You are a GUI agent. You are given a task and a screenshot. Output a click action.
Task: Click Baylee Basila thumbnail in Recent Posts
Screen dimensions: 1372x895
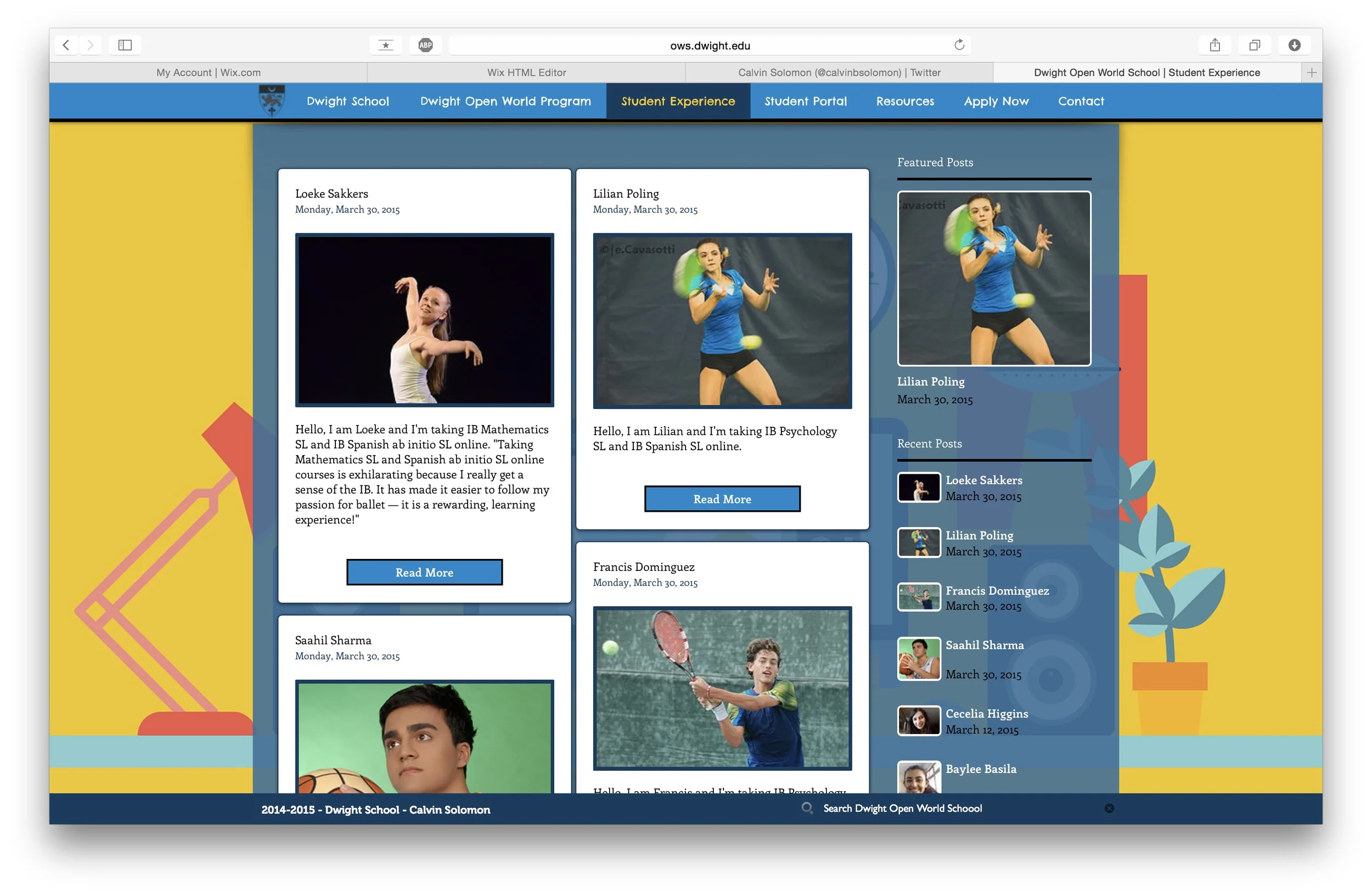pyautogui.click(x=919, y=777)
